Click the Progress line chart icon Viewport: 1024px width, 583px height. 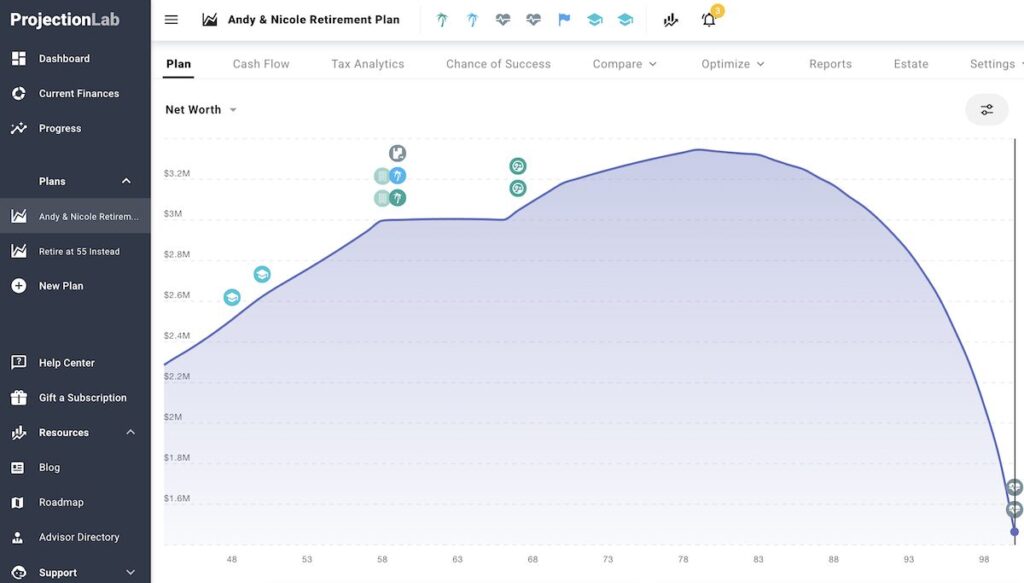point(19,128)
